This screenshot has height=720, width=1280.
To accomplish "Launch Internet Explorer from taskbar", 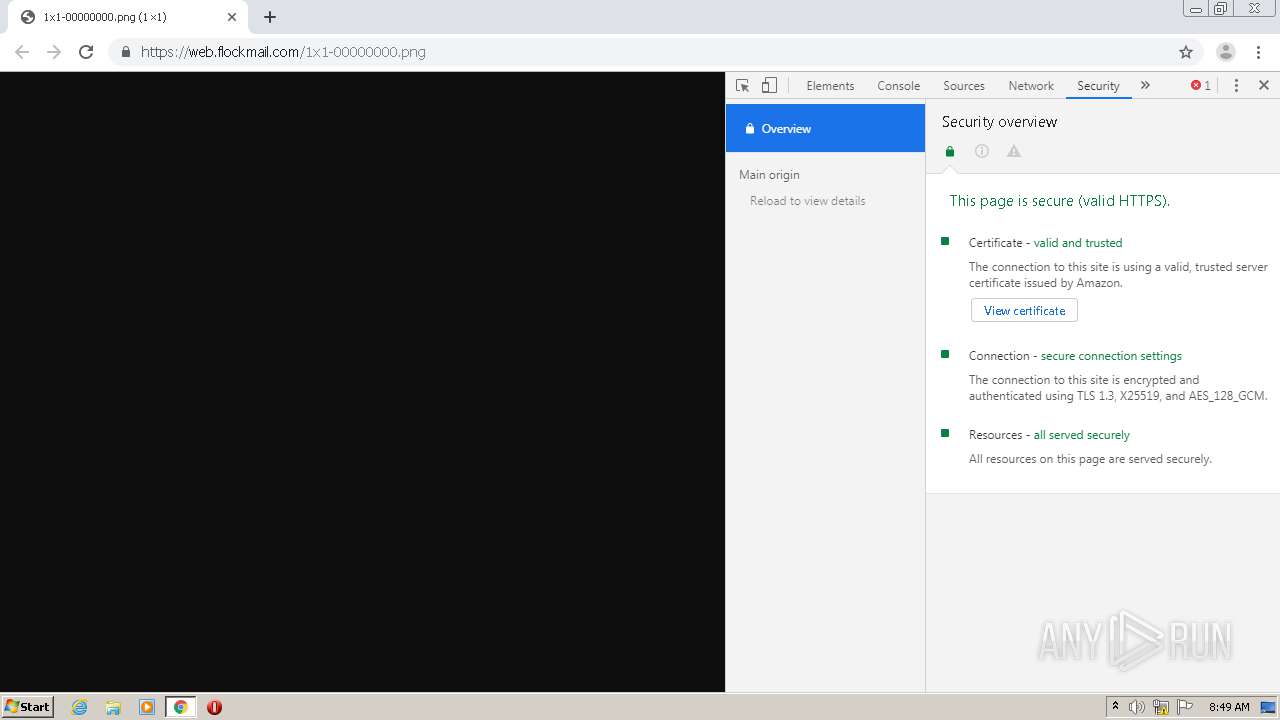I will coord(80,707).
